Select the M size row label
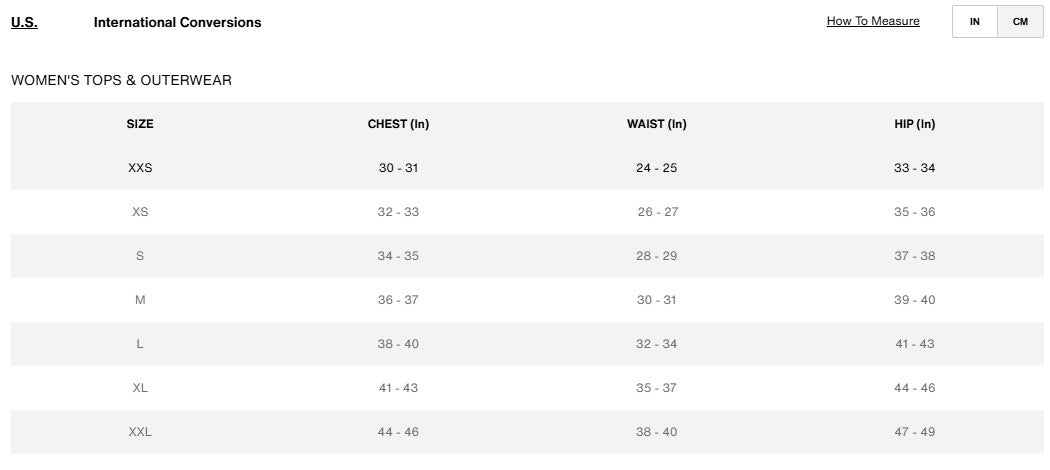This screenshot has height=470, width=1050. click(140, 300)
